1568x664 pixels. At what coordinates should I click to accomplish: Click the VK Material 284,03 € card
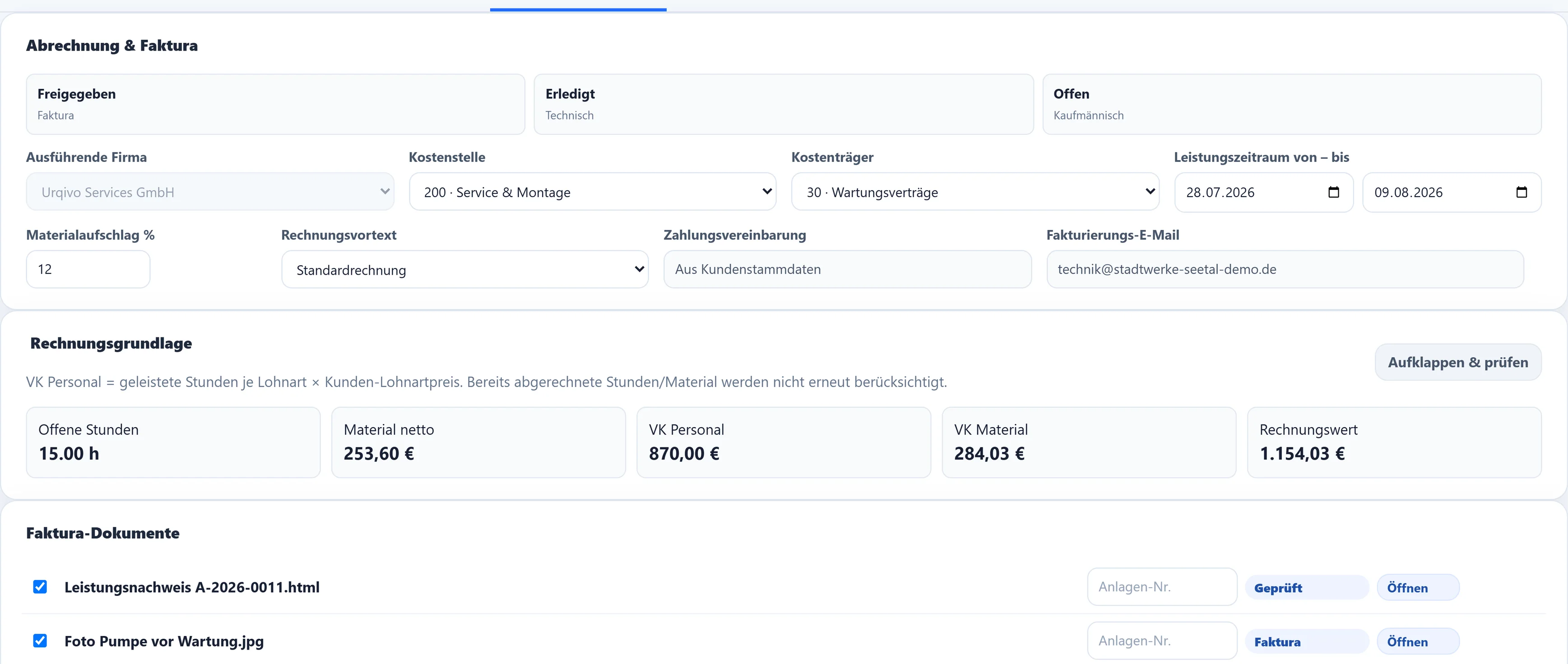point(1089,442)
